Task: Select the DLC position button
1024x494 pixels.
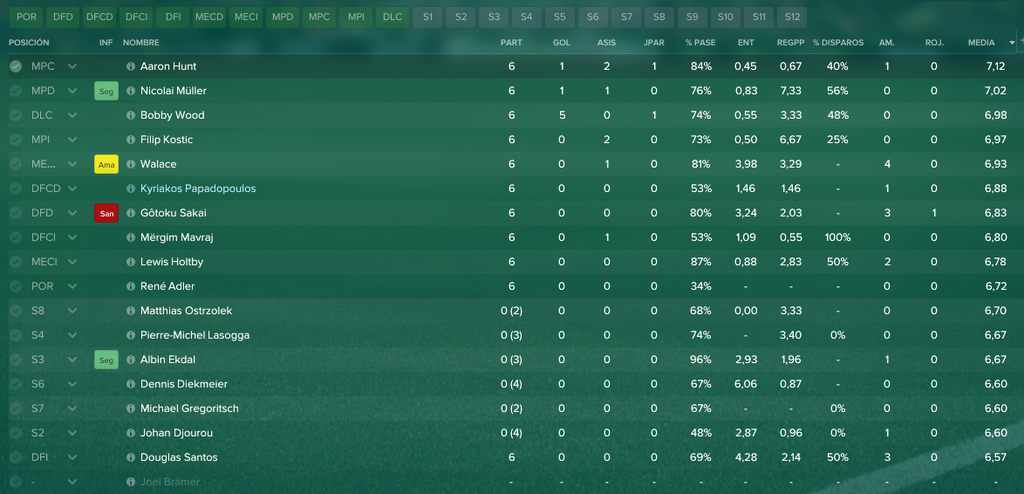Action: tap(392, 17)
